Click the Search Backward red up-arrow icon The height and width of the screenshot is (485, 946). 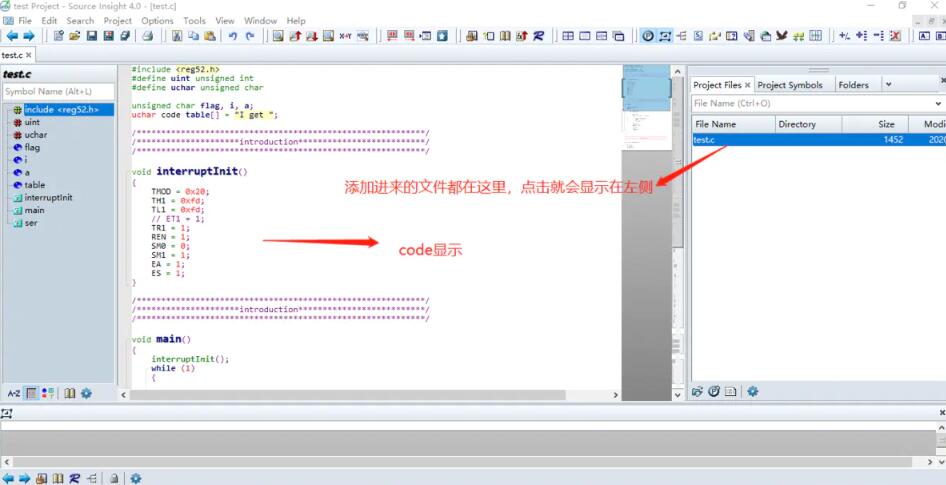[295, 36]
